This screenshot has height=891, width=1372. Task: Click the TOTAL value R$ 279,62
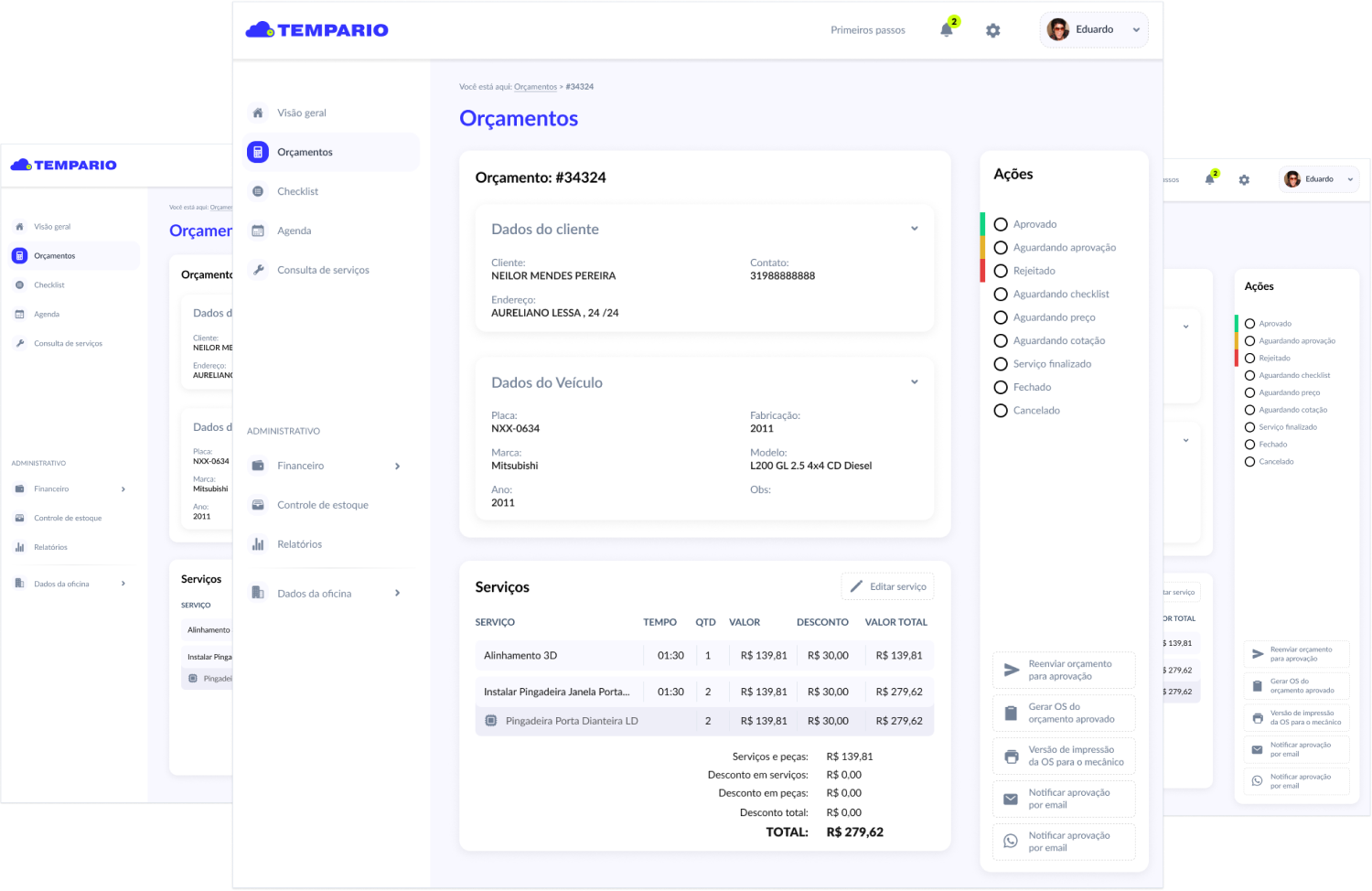click(855, 832)
